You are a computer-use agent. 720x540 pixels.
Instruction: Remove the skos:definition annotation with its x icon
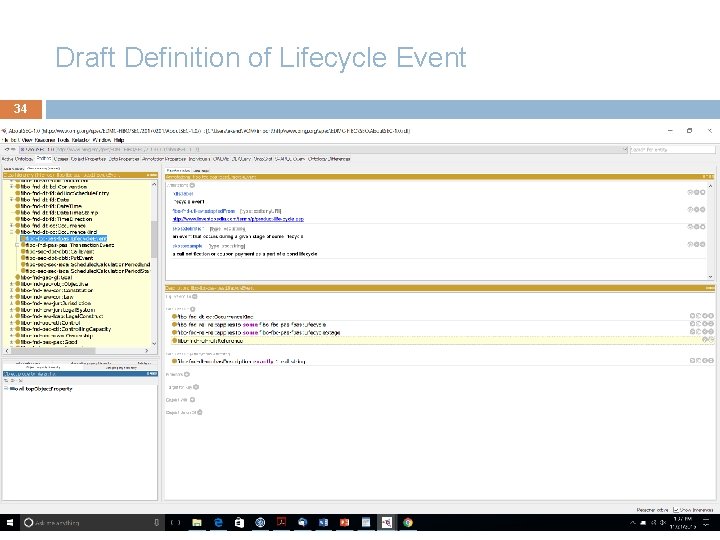[696, 227]
